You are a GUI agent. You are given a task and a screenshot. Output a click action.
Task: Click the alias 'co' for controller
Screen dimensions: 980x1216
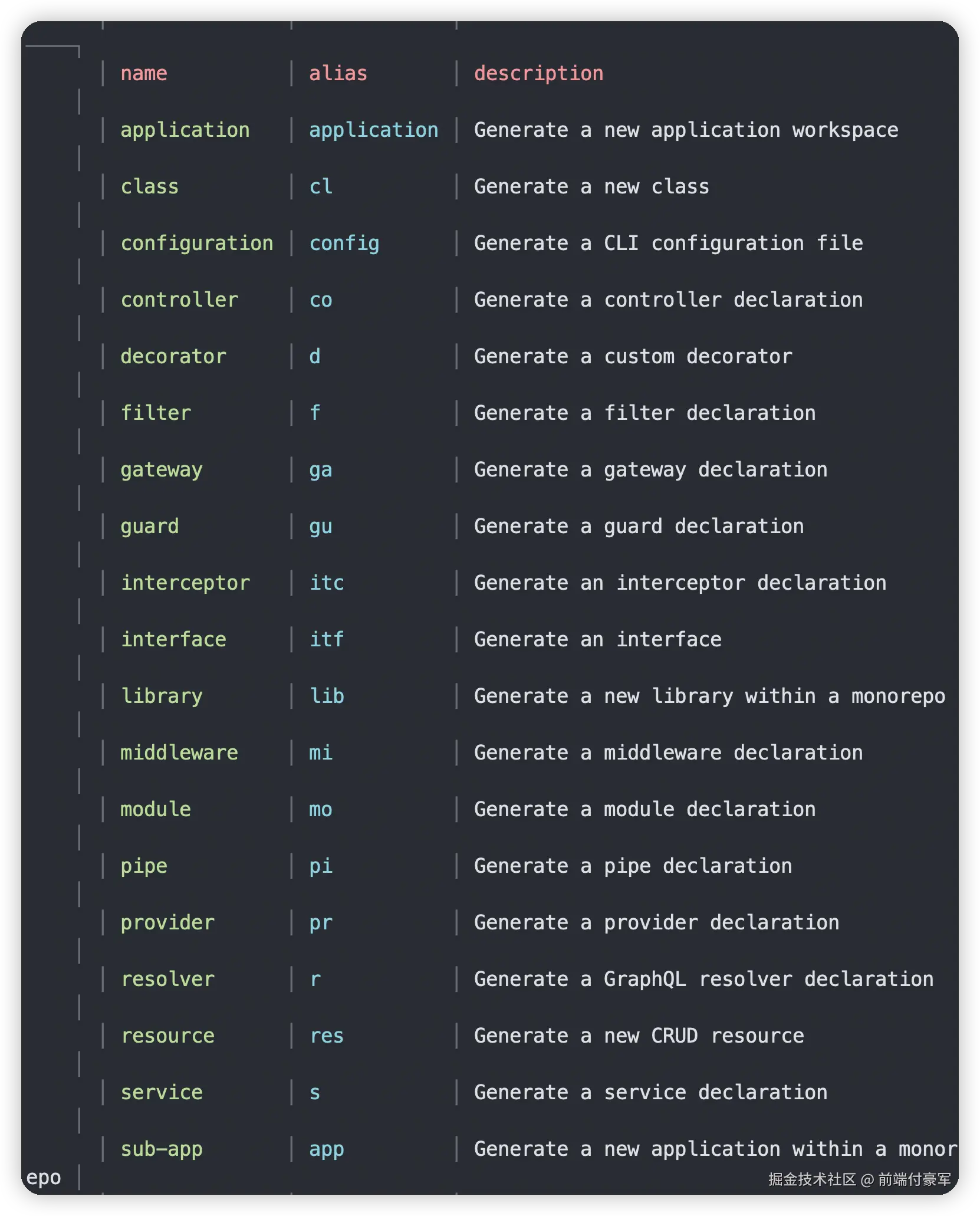click(x=321, y=300)
